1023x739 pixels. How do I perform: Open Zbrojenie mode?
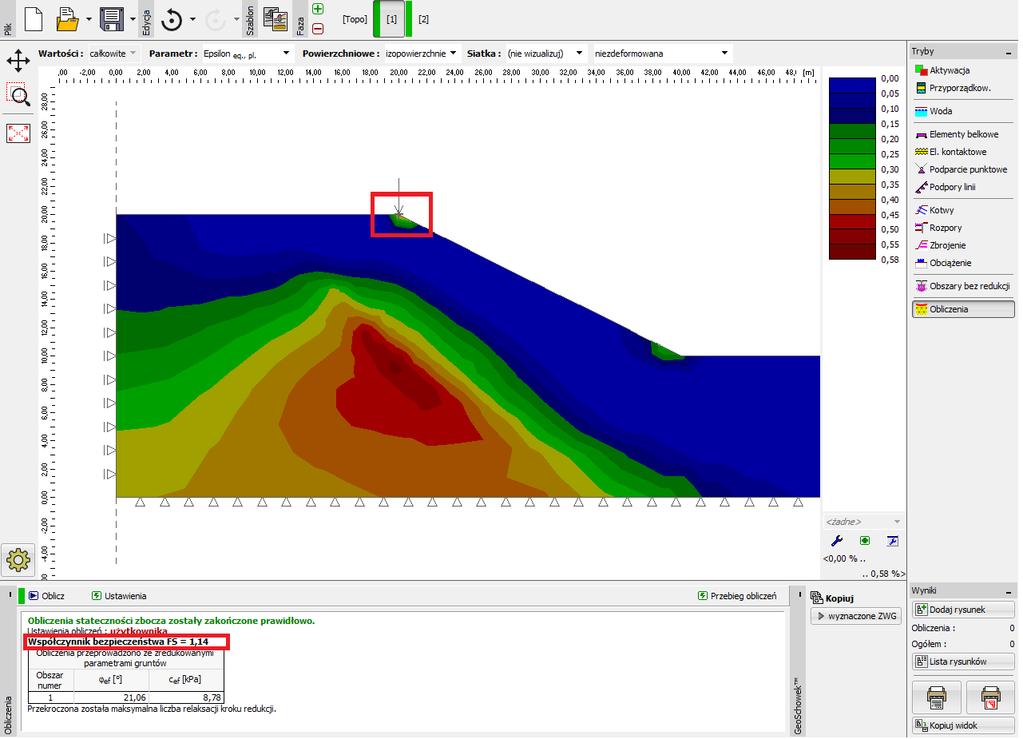pyautogui.click(x=963, y=245)
